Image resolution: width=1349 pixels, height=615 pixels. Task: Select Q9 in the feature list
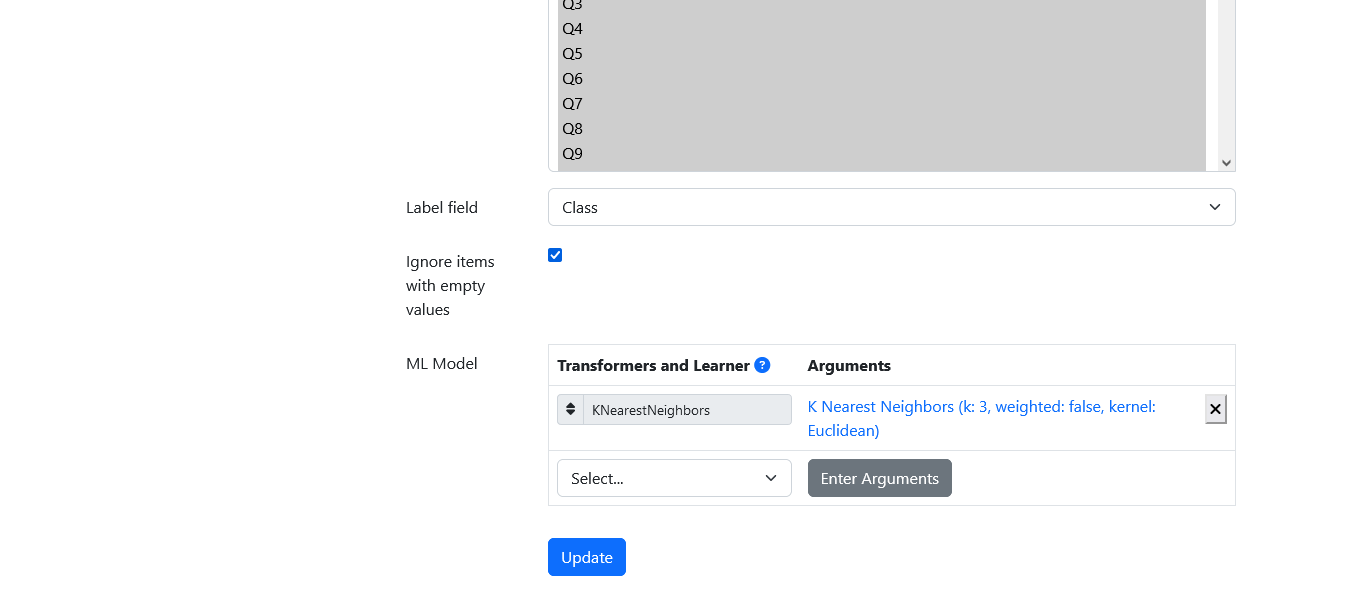882,154
